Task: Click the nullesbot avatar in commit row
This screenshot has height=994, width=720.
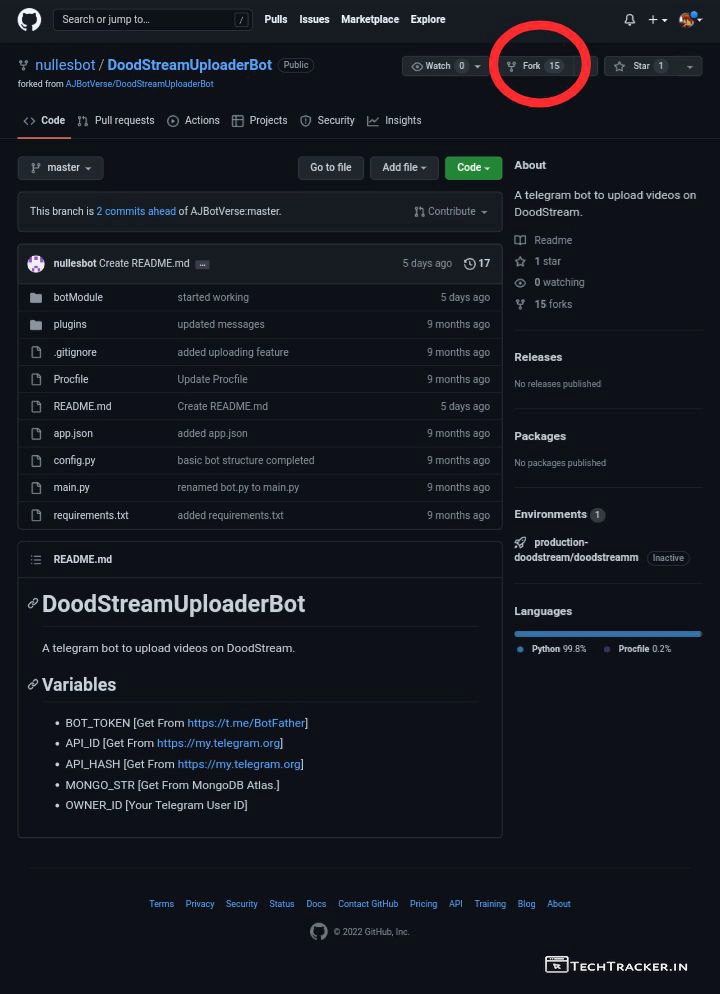Action: (x=36, y=264)
